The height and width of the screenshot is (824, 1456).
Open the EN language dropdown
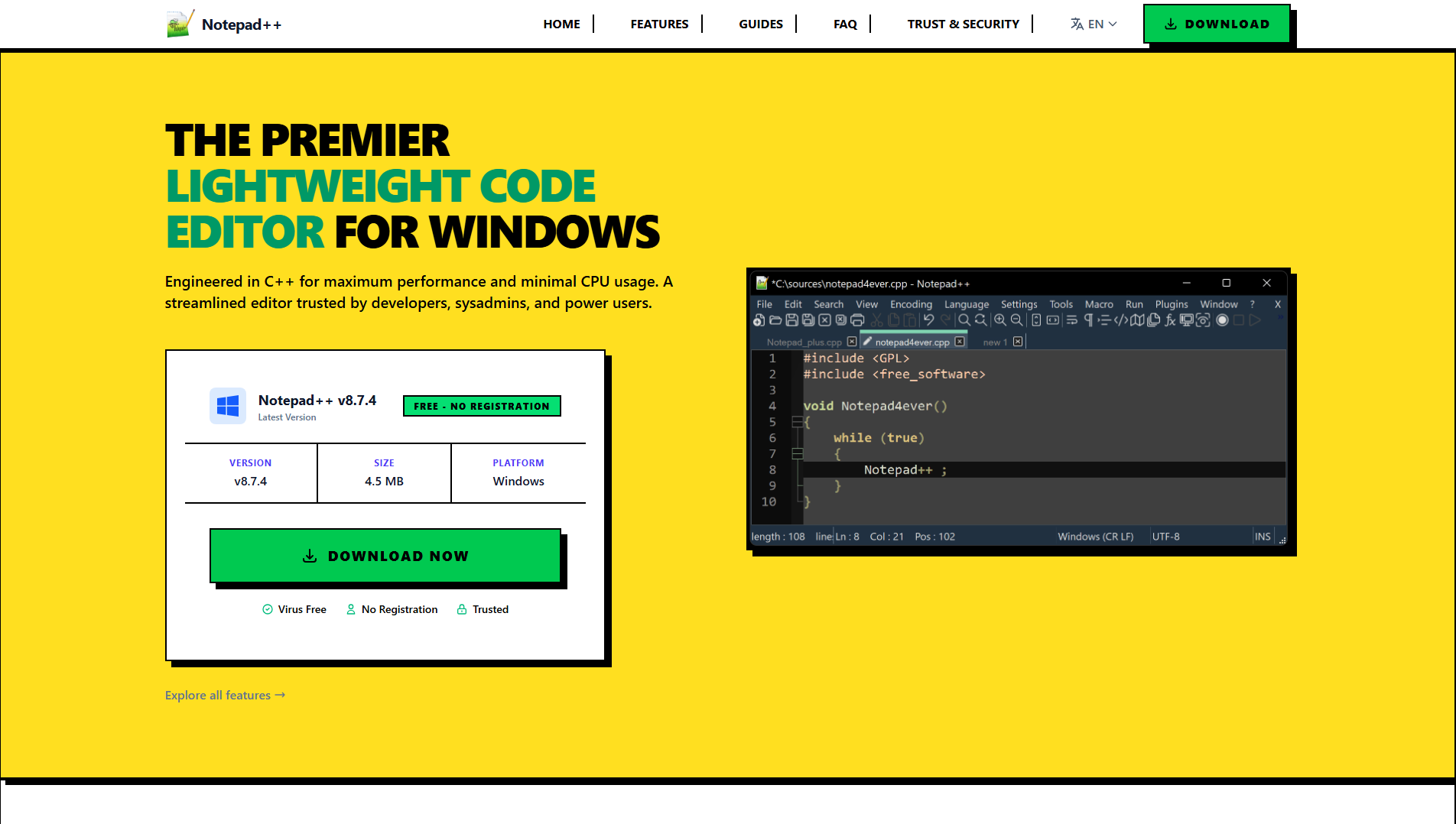pyautogui.click(x=1094, y=24)
